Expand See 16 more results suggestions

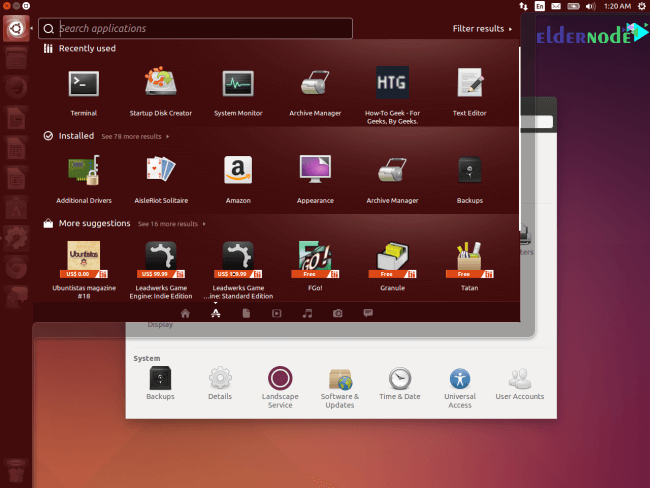click(172, 224)
